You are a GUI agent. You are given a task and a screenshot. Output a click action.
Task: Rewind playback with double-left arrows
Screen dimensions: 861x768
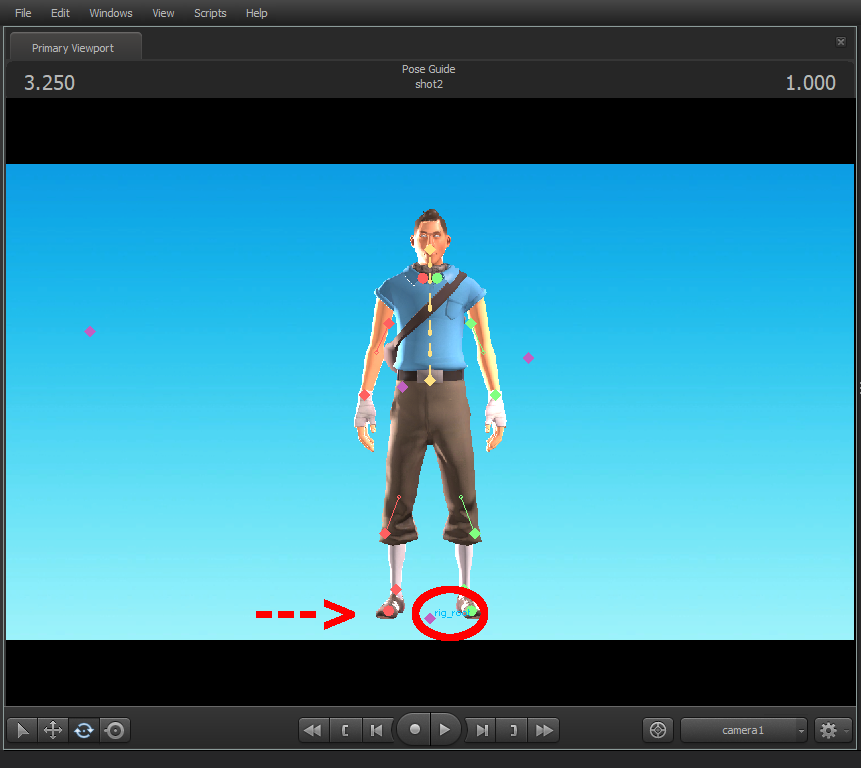314,730
